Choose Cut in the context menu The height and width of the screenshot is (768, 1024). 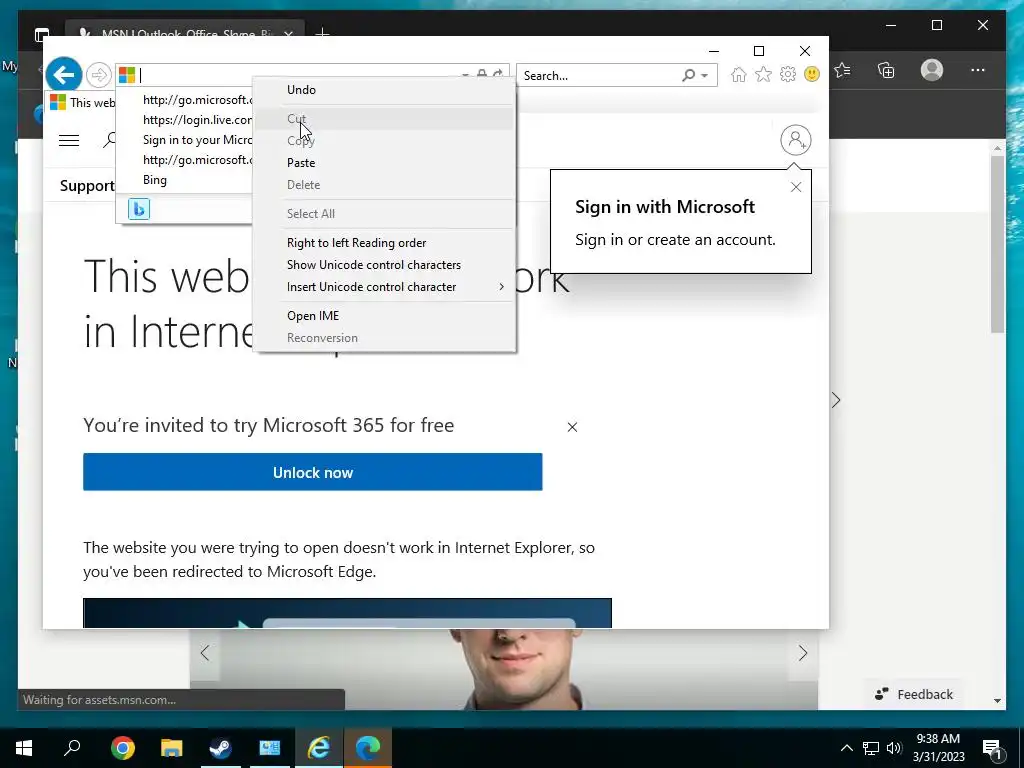pos(384,119)
